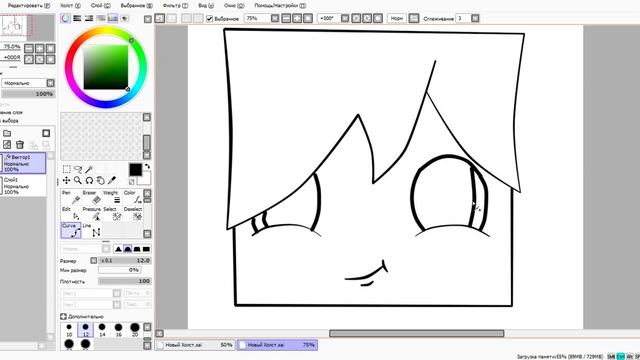Screen dimensions: 640x360
Task: Create a new layer folder
Action: 7,133
